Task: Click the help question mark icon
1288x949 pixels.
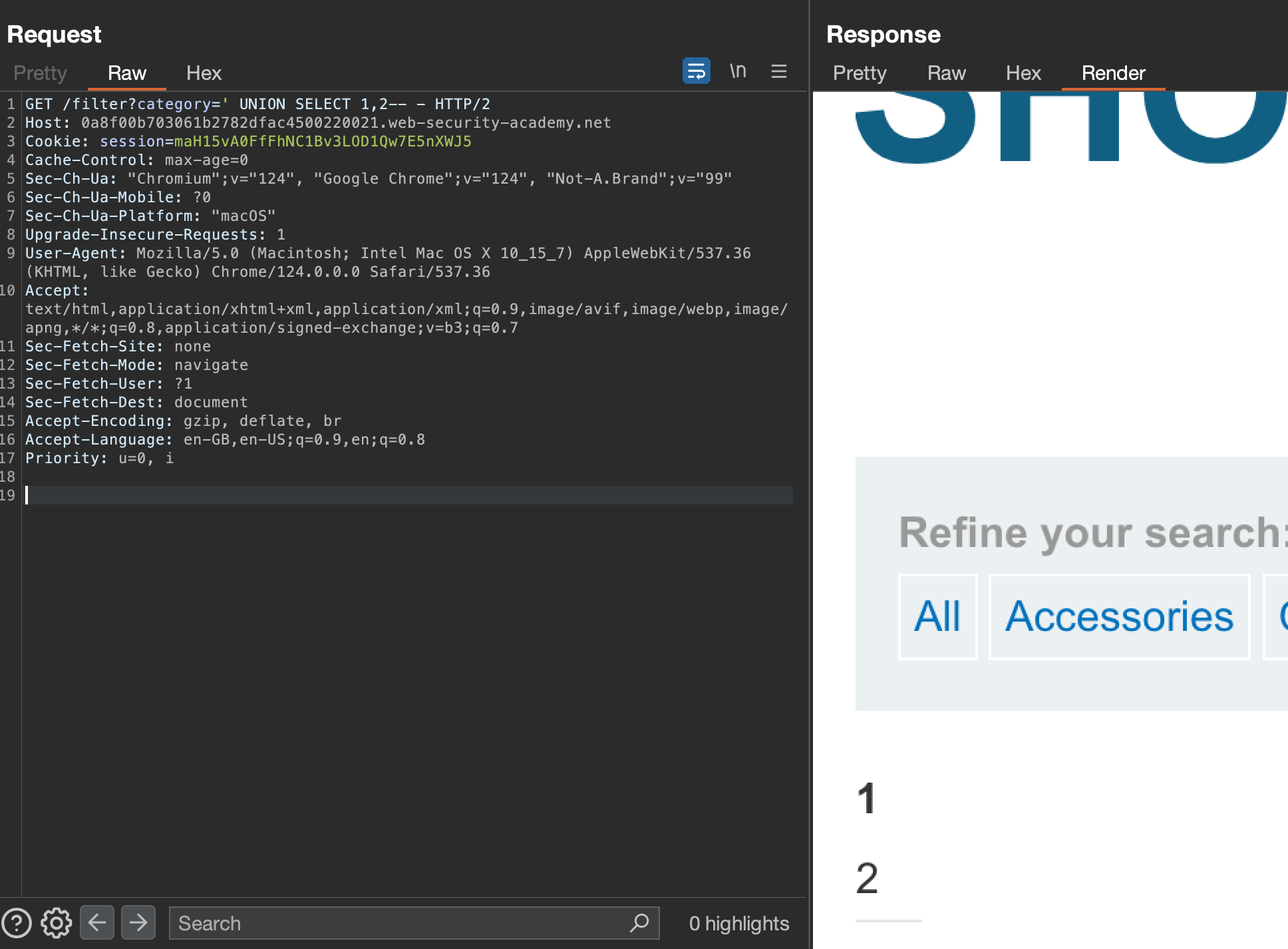Action: click(17, 923)
